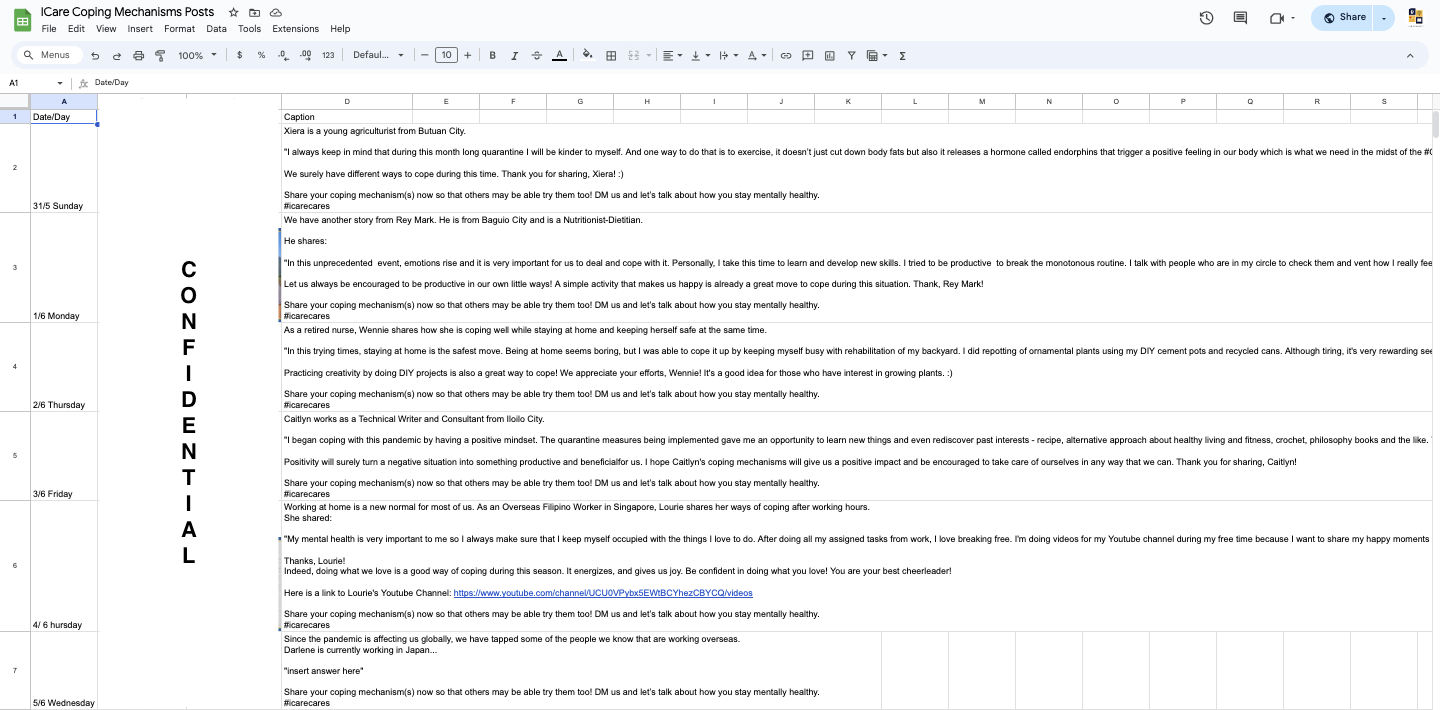Increase font size with plus
This screenshot has height=710, width=1440.
[x=467, y=56]
